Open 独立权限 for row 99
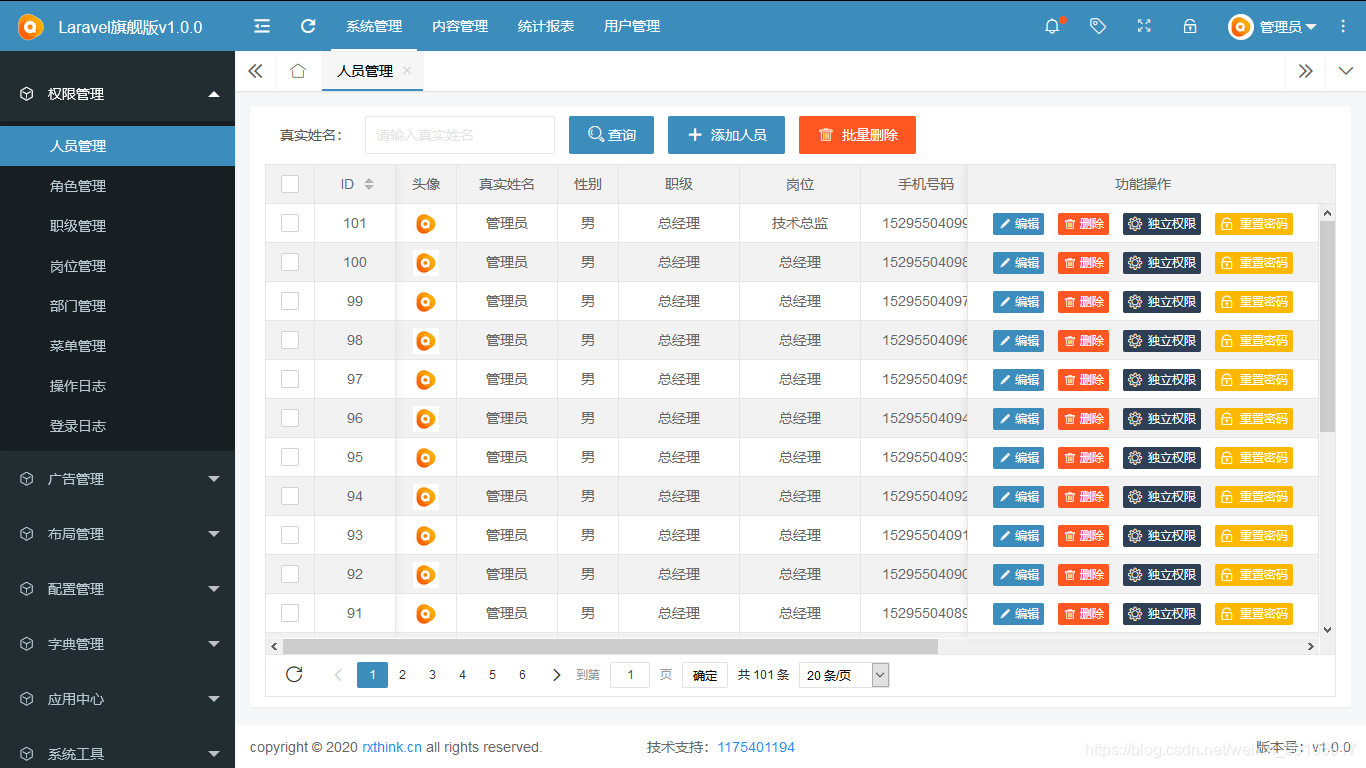The height and width of the screenshot is (768, 1366). click(x=1162, y=302)
